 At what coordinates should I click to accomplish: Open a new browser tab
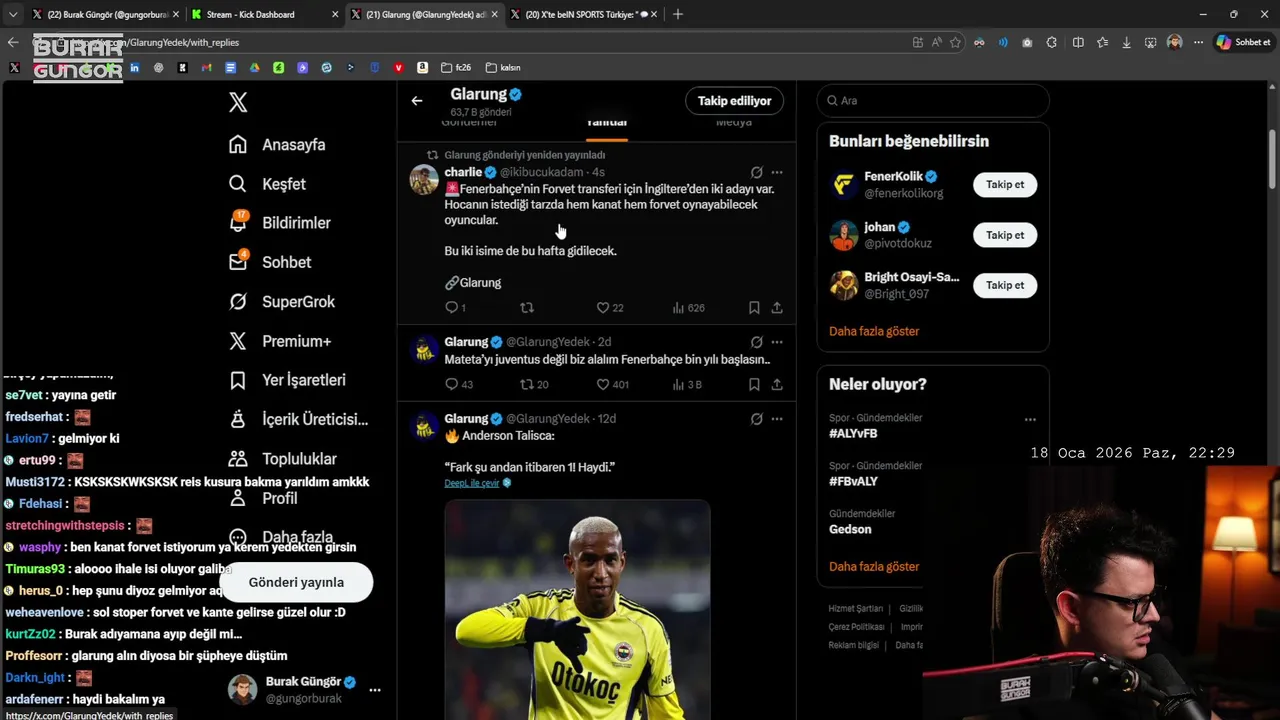pyautogui.click(x=678, y=14)
